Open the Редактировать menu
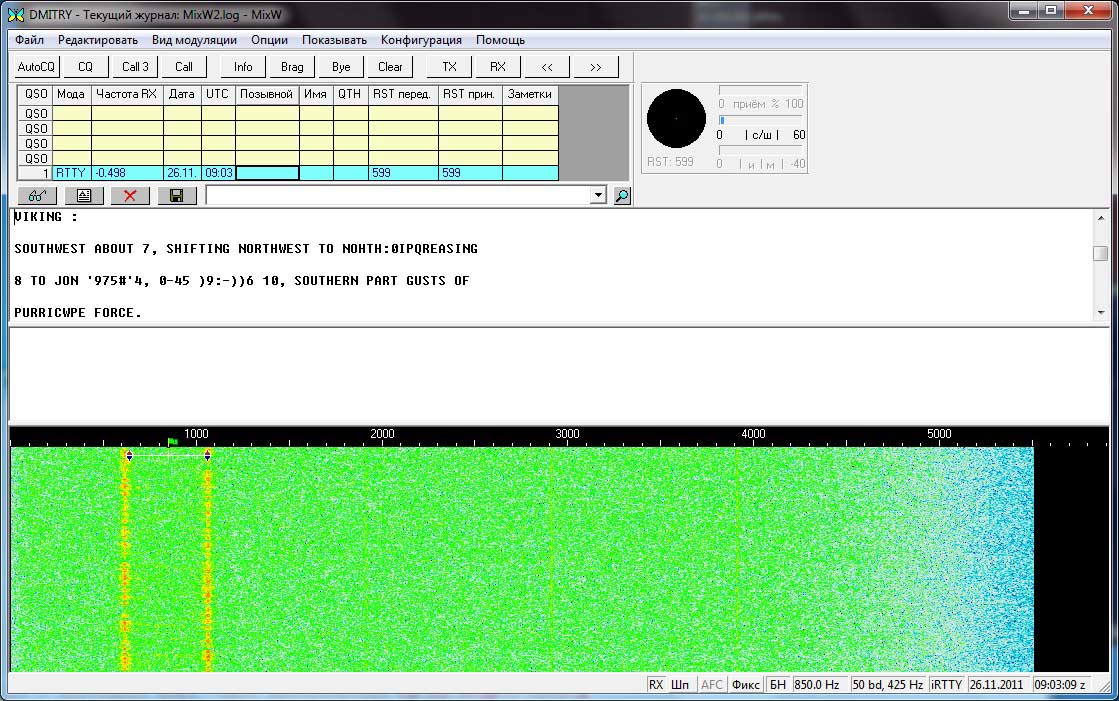This screenshot has width=1119, height=701. [98, 40]
